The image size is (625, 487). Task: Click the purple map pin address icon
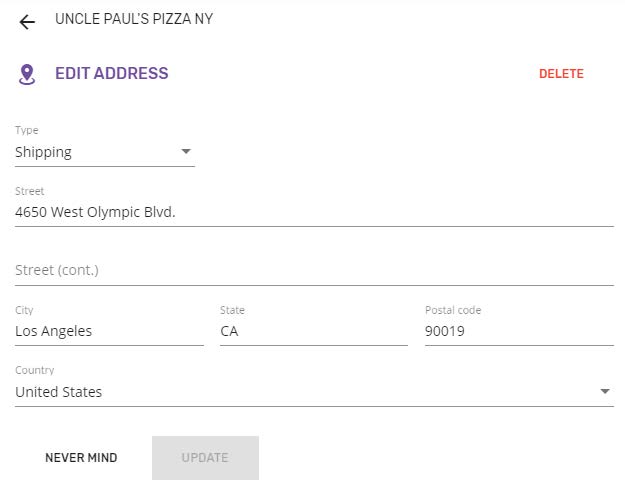click(x=27, y=75)
